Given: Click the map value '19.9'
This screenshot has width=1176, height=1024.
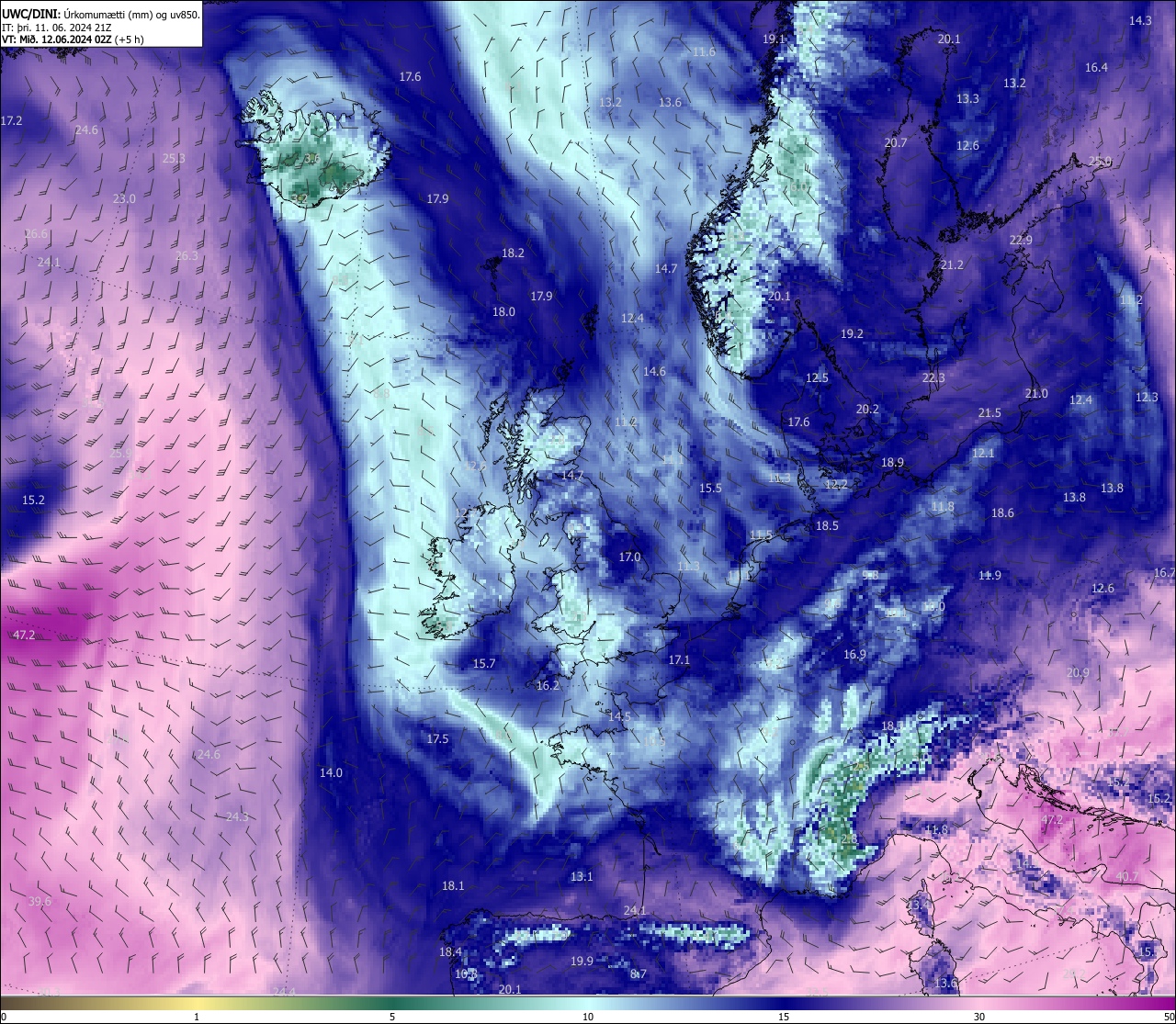Looking at the screenshot, I should click(x=582, y=961).
